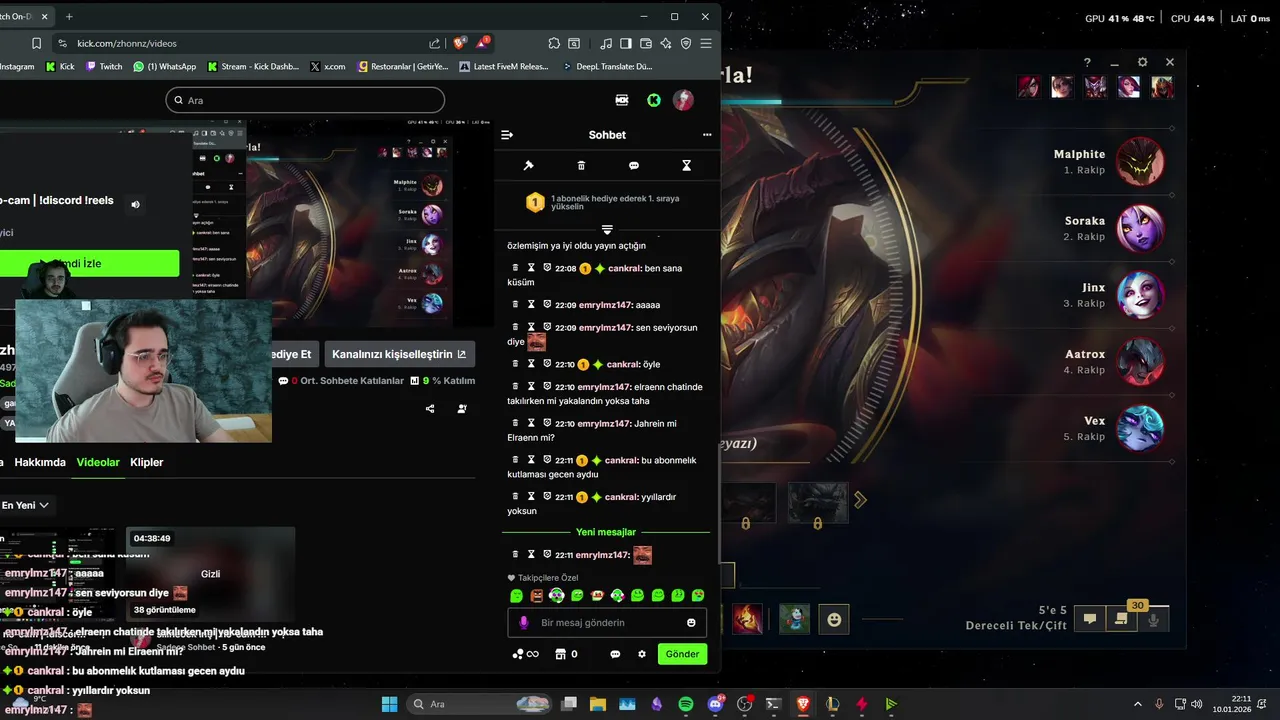Viewport: 1280px width, 720px height.
Task: Delete cankral's 'ben sana küsüm' message via trash icon
Action: click(x=516, y=268)
